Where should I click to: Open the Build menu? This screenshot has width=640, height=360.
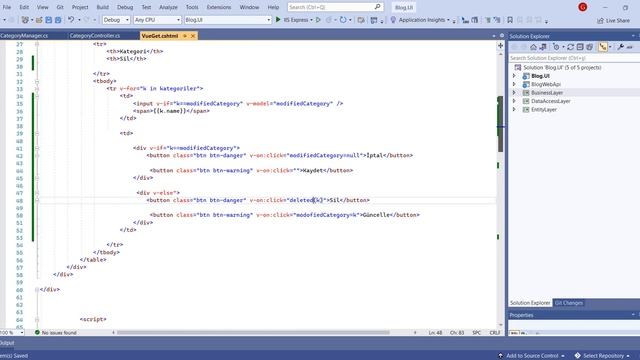tap(102, 7)
